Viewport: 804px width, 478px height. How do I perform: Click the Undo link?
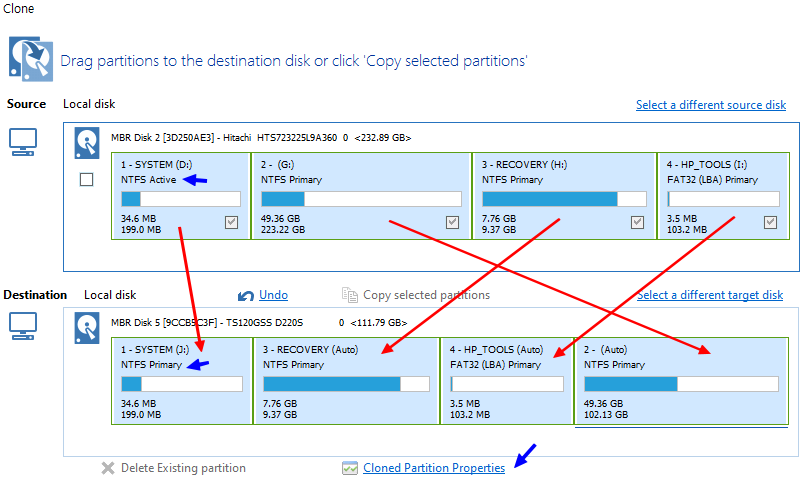point(273,295)
